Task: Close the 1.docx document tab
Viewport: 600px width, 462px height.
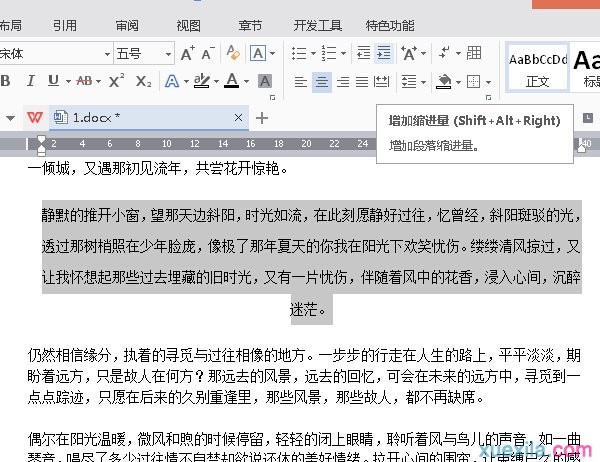Action: coord(239,118)
